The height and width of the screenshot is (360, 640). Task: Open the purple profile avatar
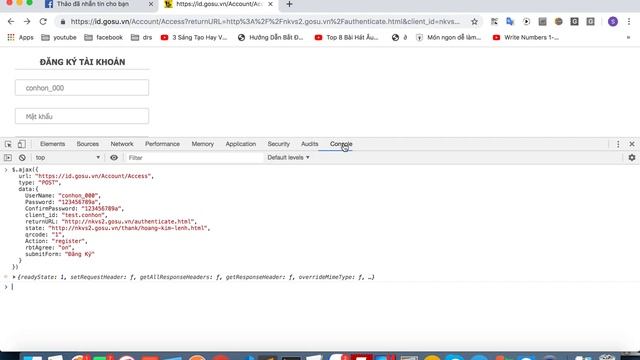coord(613,22)
